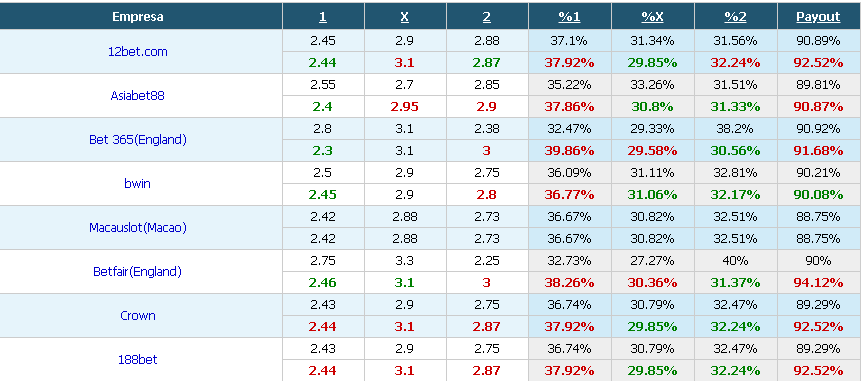This screenshot has height=381, width=861.
Task: Sort table by %2 header
Action: [735, 16]
